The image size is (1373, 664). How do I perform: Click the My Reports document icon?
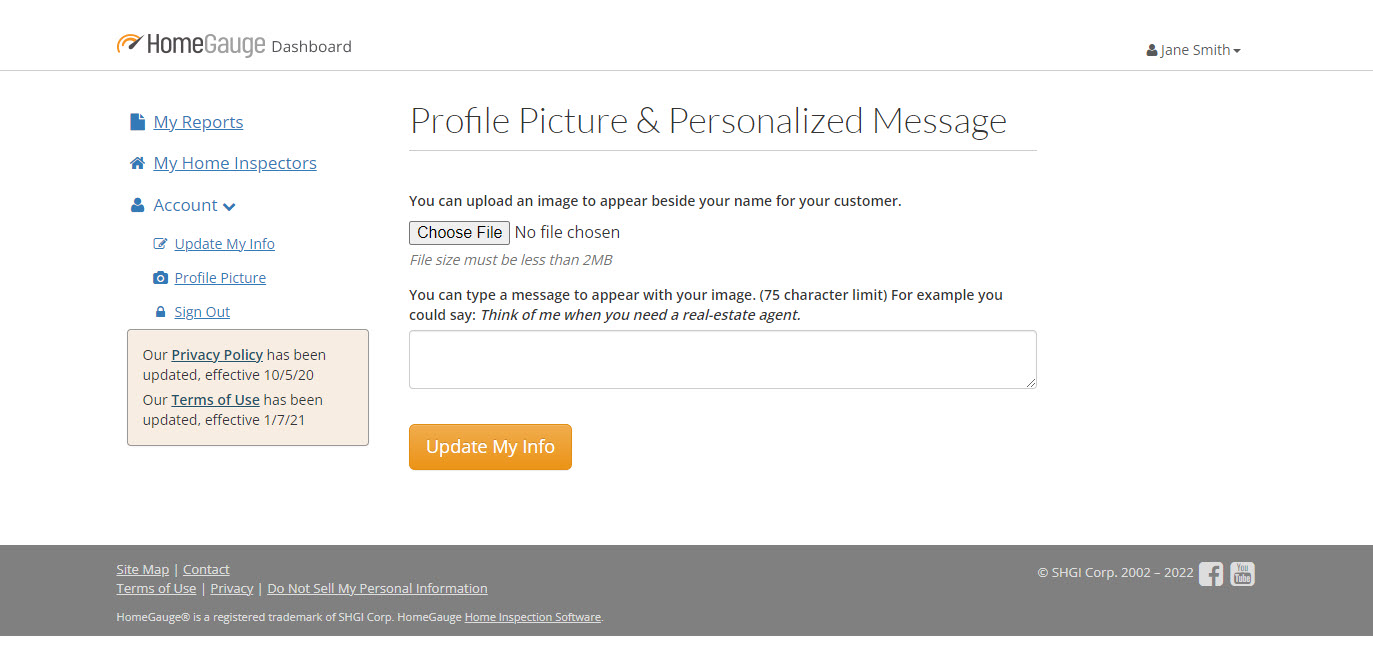138,122
